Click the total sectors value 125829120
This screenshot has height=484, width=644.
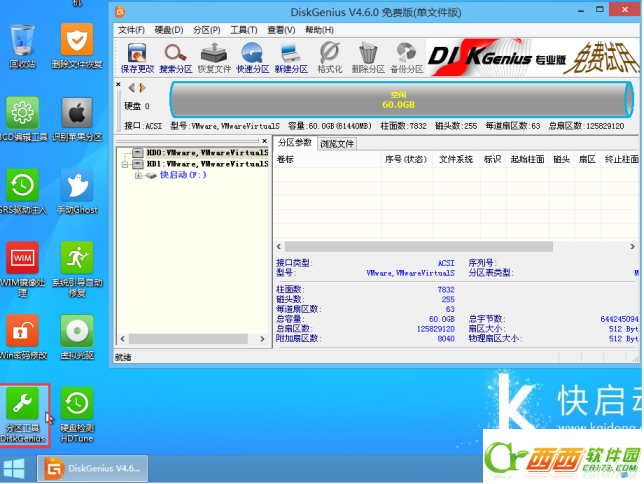pos(436,329)
